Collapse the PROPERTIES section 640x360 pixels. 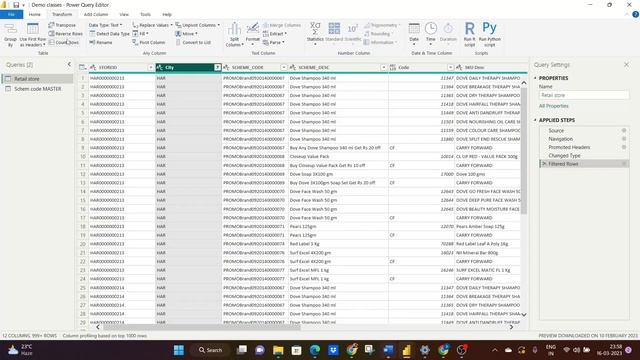535,78
